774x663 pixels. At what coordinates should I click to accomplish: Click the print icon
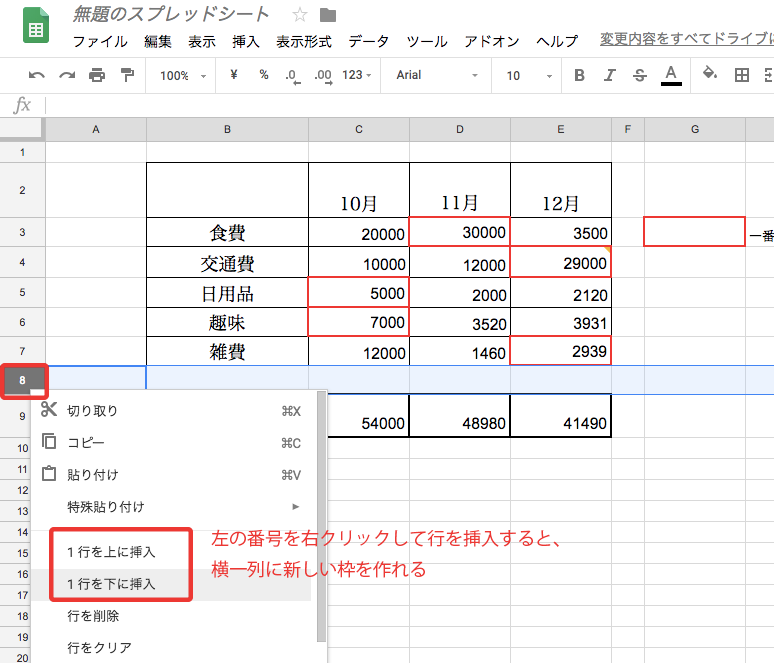coord(97,75)
